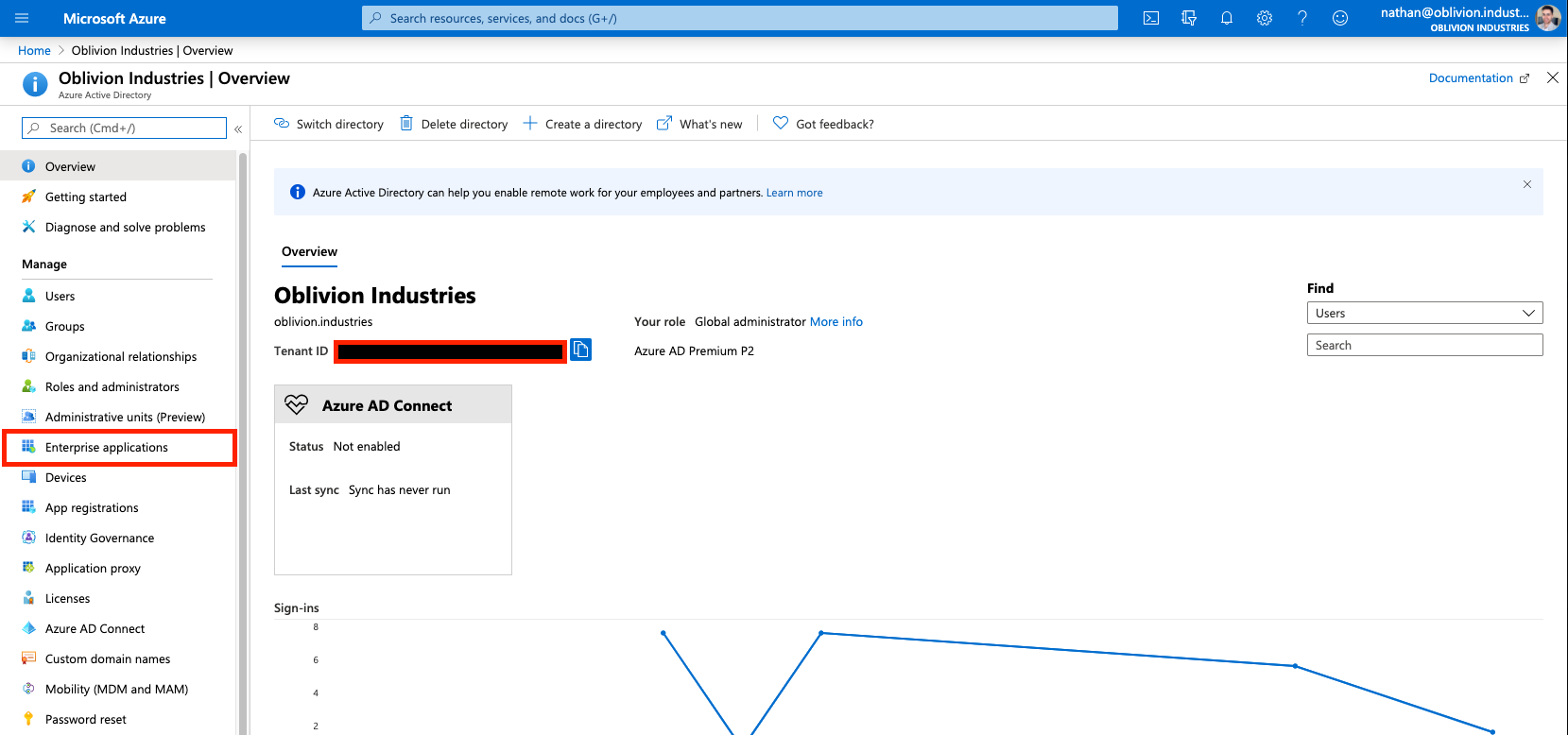Image resolution: width=1568 pixels, height=735 pixels.
Task: Open portal settings gear icon
Action: pos(1265,18)
